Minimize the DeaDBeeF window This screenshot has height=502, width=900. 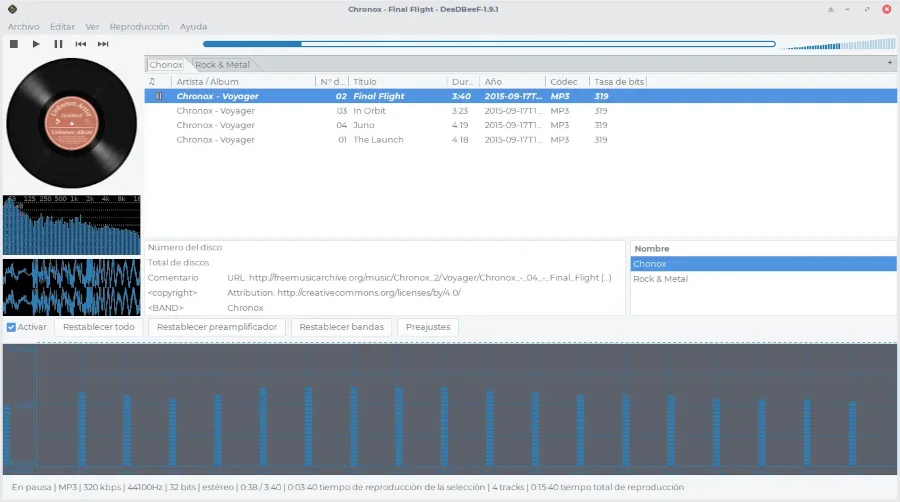[847, 9]
